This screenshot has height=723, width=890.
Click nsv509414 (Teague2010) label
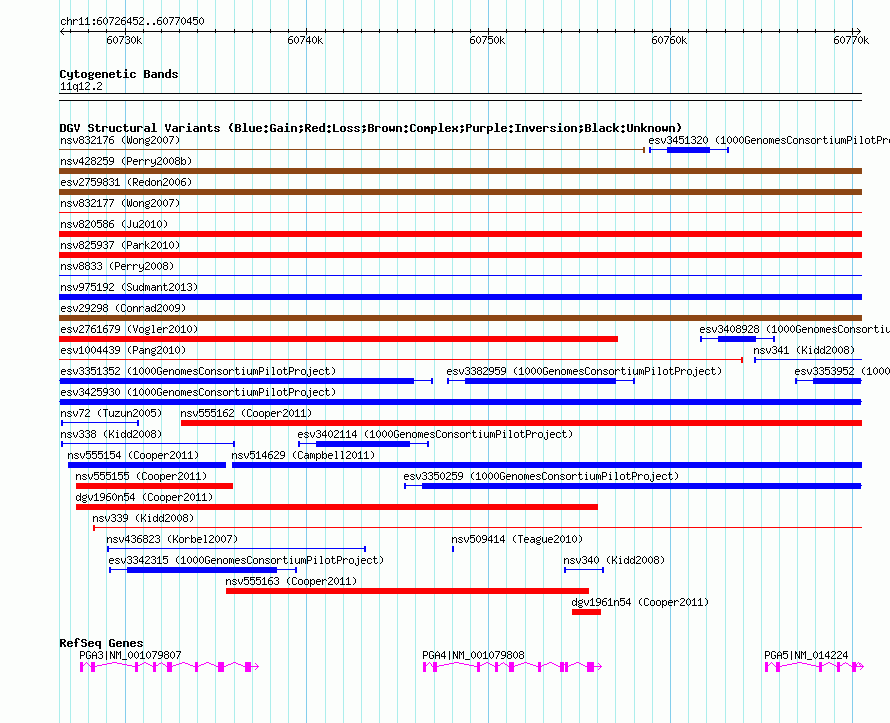517,539
